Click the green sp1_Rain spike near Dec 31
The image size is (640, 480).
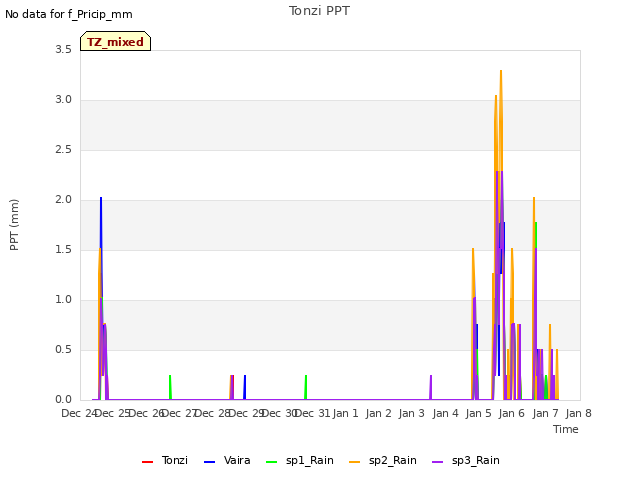(306, 387)
